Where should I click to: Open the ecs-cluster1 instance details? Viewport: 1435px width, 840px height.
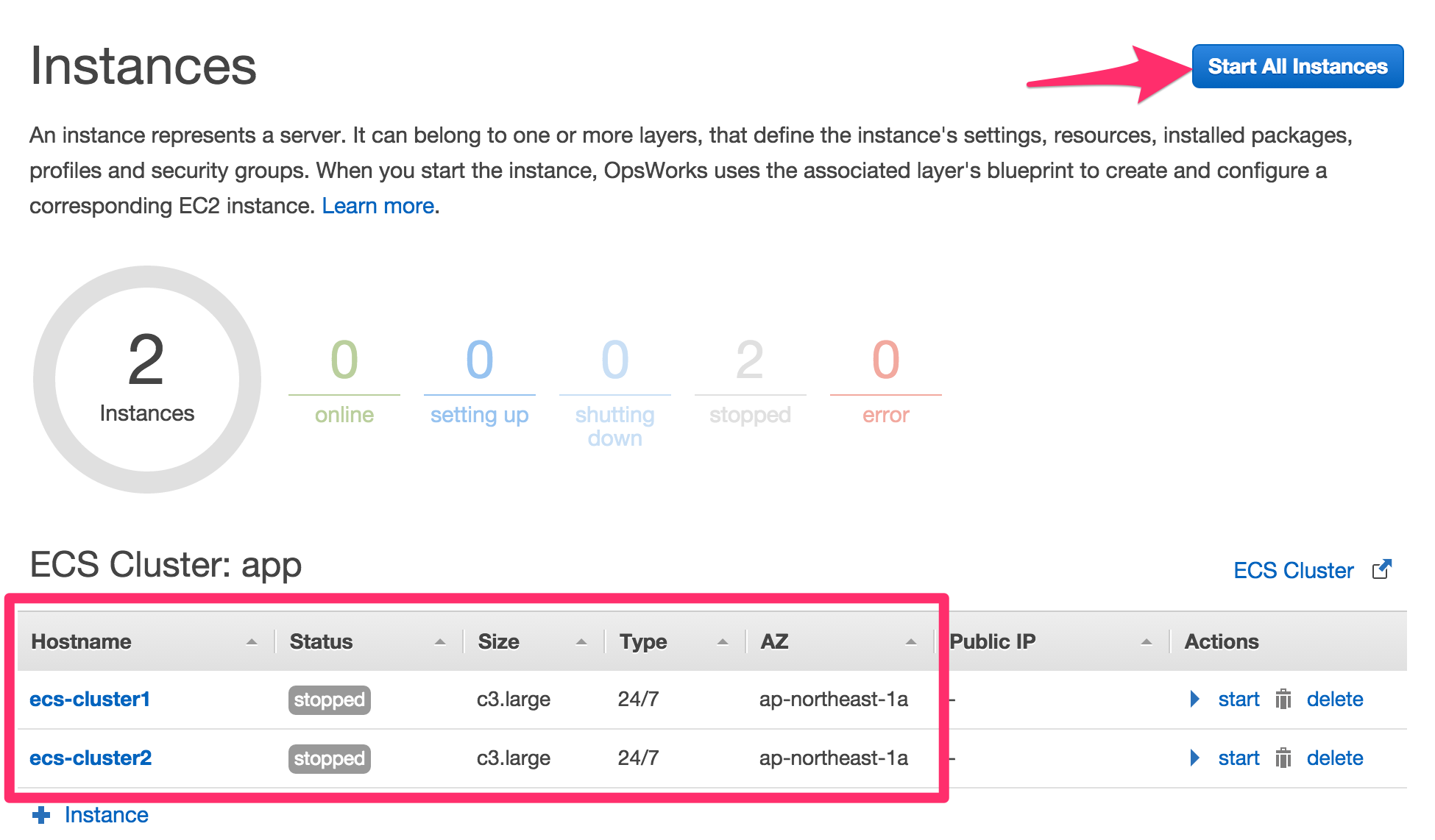point(89,700)
